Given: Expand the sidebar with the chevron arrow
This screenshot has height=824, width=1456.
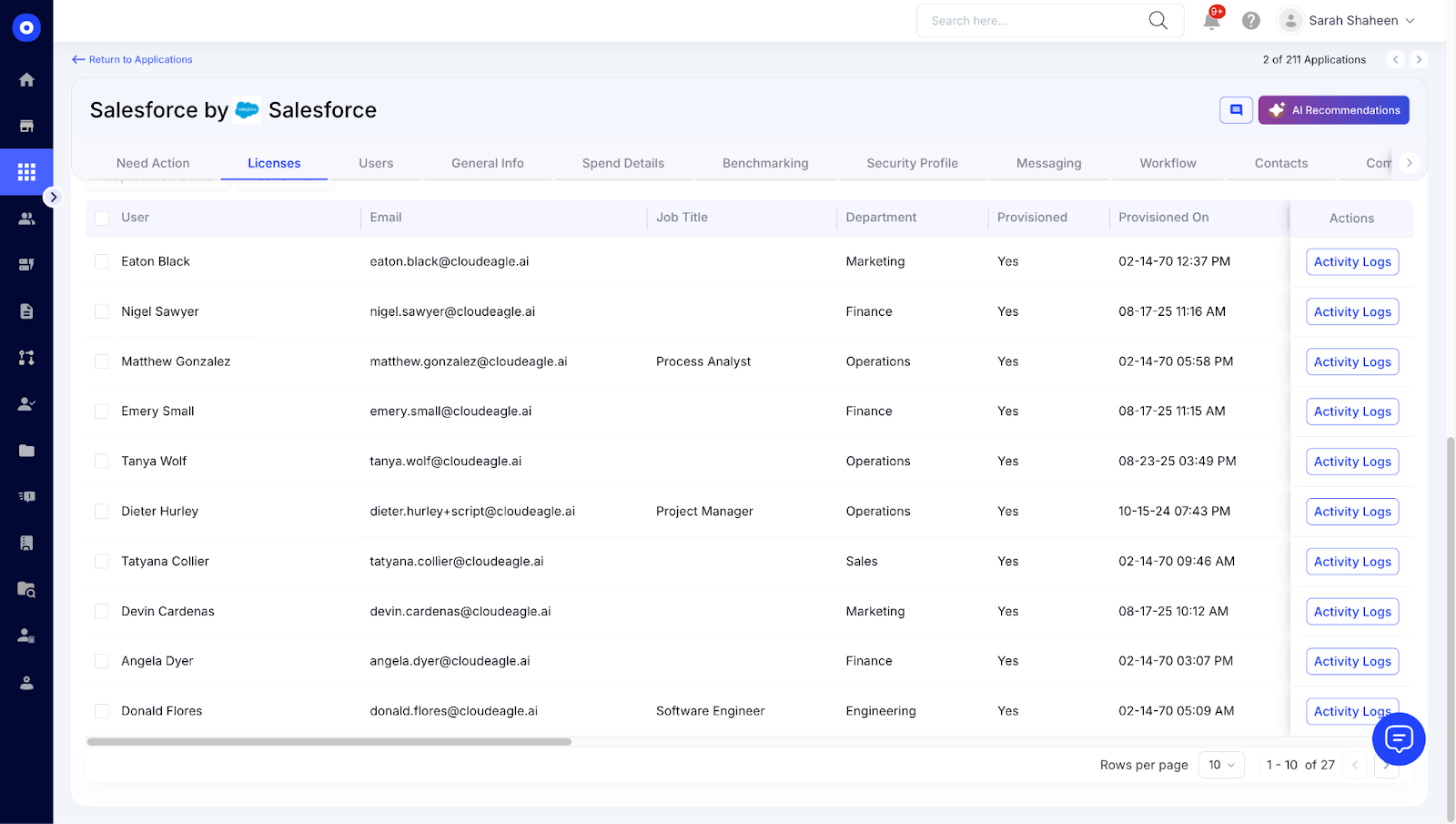Looking at the screenshot, I should tap(54, 196).
